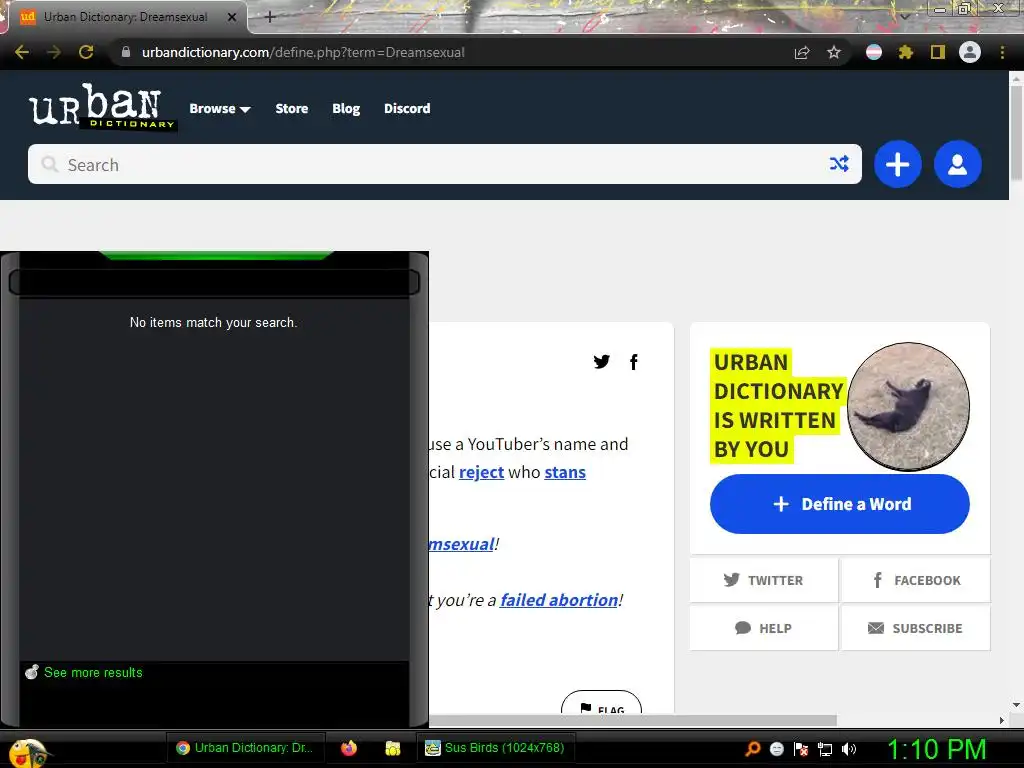Image resolution: width=1024 pixels, height=768 pixels.
Task: Click the site lock icon
Action: [x=126, y=52]
